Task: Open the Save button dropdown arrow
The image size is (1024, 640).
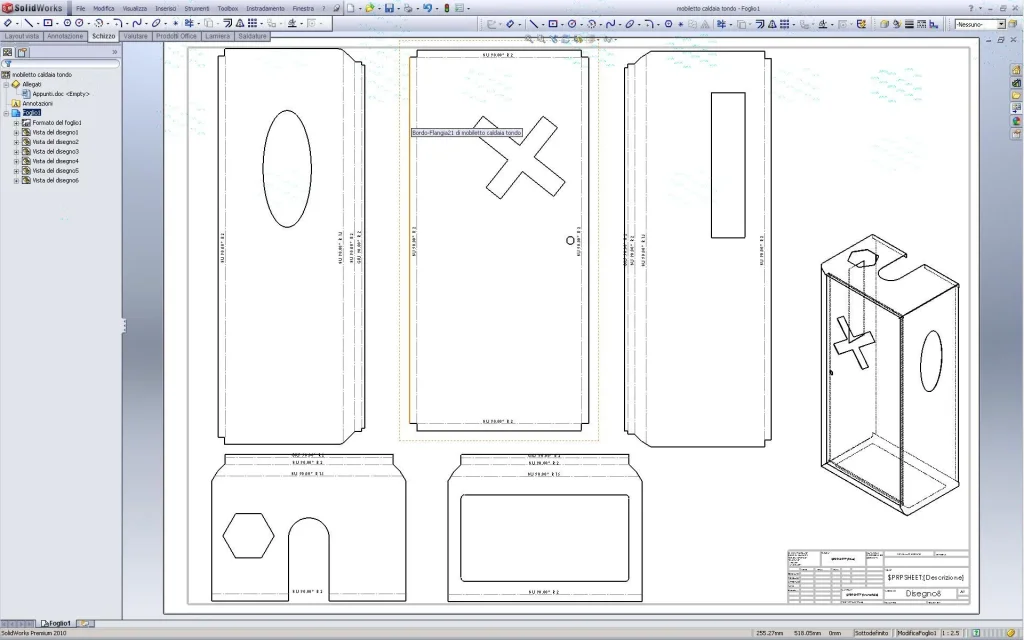Action: tap(398, 9)
